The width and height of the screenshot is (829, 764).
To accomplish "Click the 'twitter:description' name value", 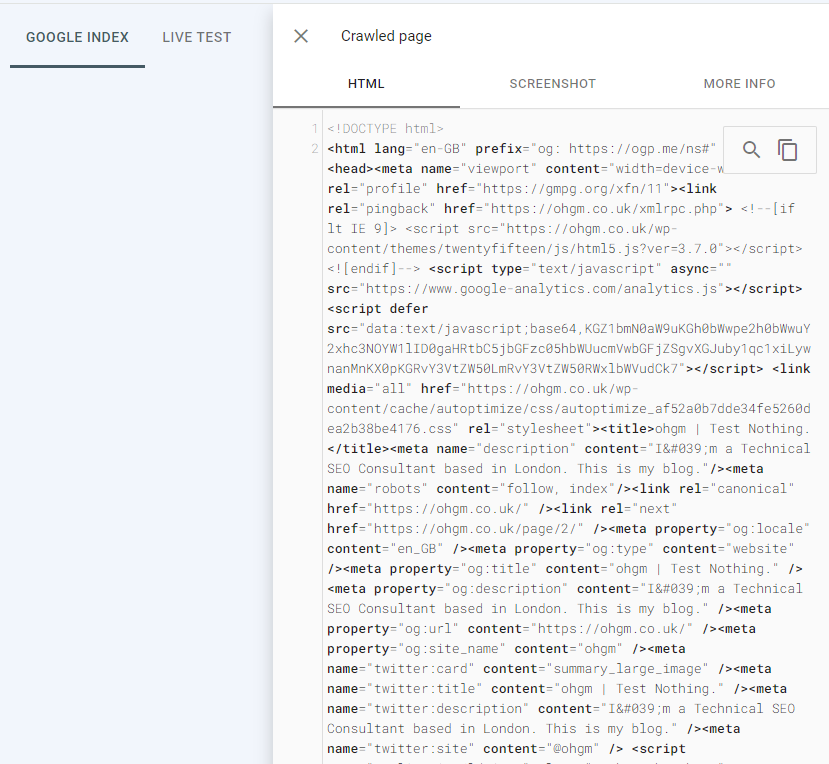I will click(448, 709).
